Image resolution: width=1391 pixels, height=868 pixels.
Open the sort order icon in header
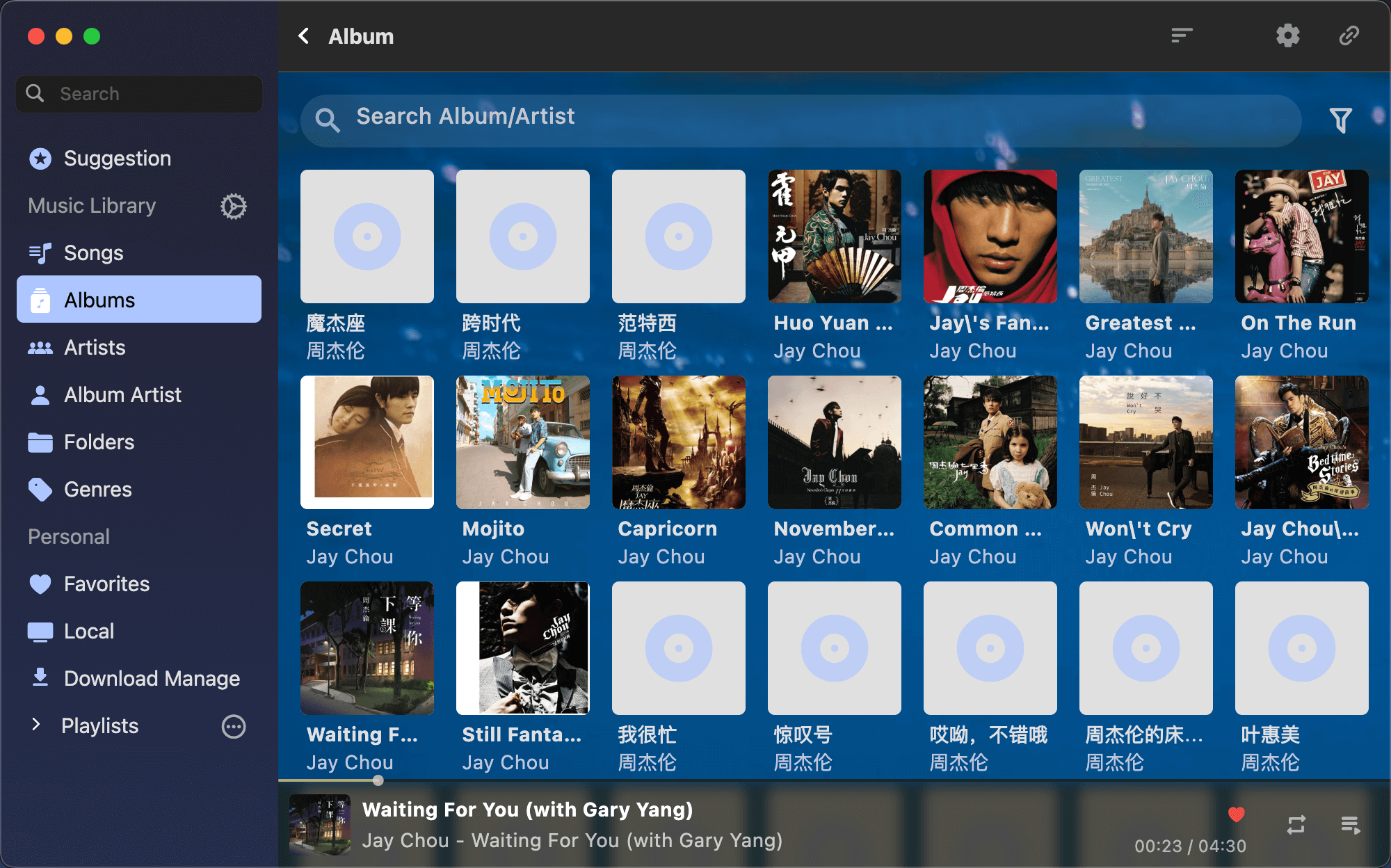1182,35
